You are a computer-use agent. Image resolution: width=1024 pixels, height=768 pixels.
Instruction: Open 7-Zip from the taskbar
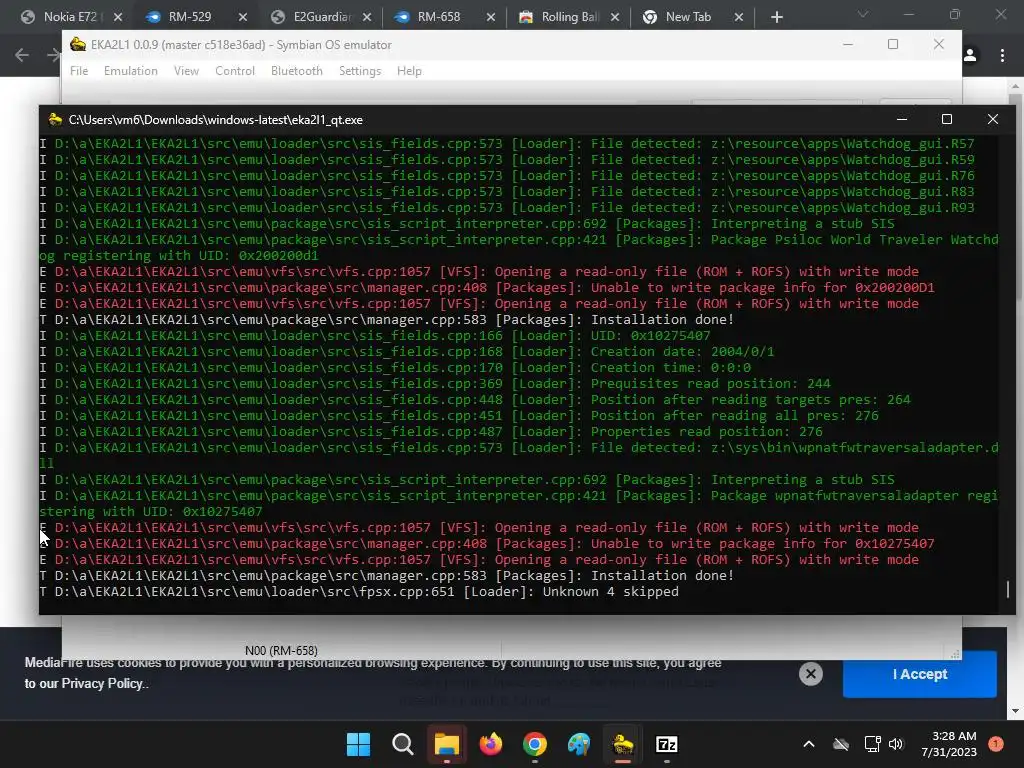tap(667, 744)
